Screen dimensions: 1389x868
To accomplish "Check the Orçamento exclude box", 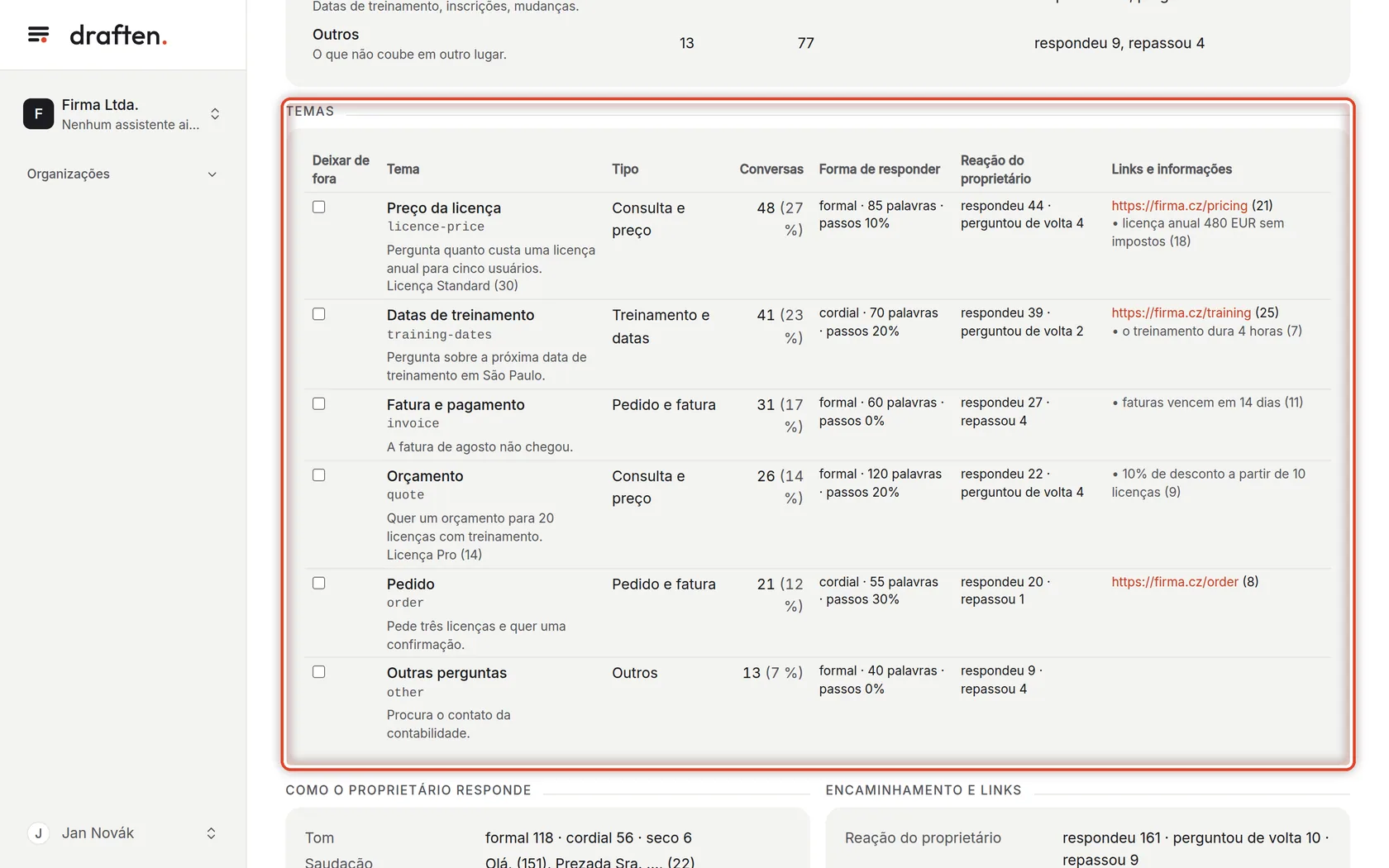I will click(x=319, y=475).
